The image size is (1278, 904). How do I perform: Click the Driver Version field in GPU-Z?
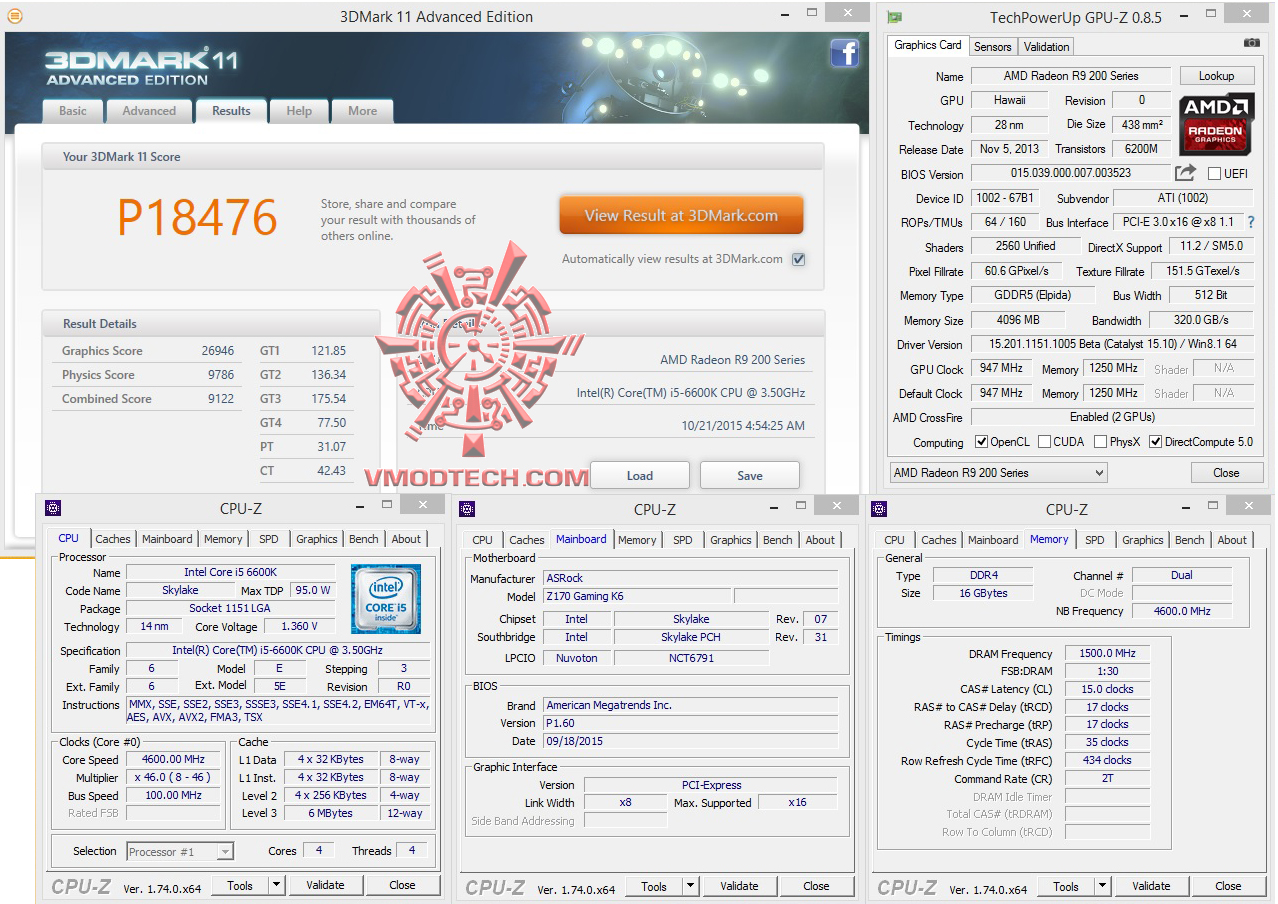[x=1111, y=344]
